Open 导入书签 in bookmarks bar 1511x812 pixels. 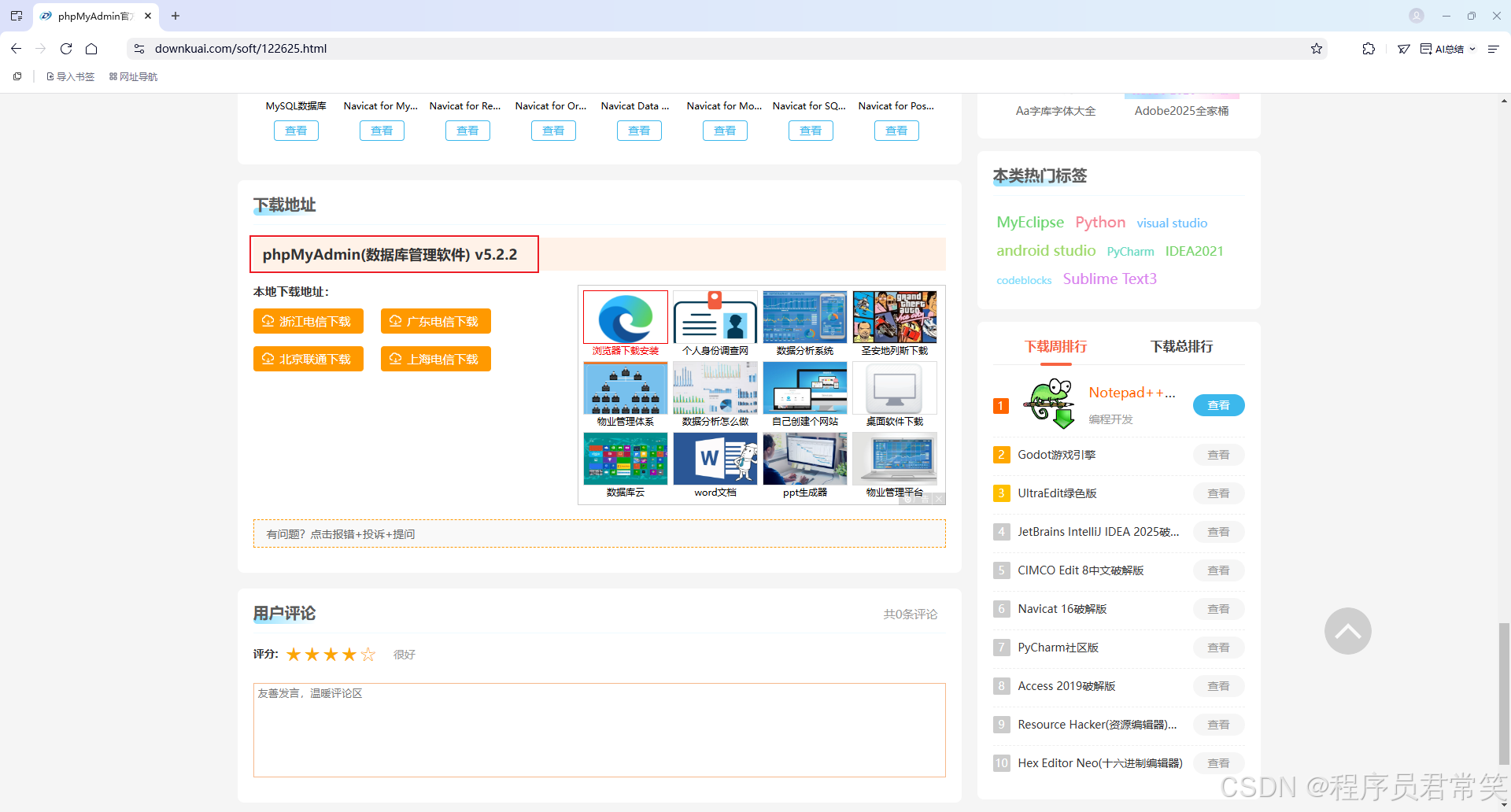point(71,76)
